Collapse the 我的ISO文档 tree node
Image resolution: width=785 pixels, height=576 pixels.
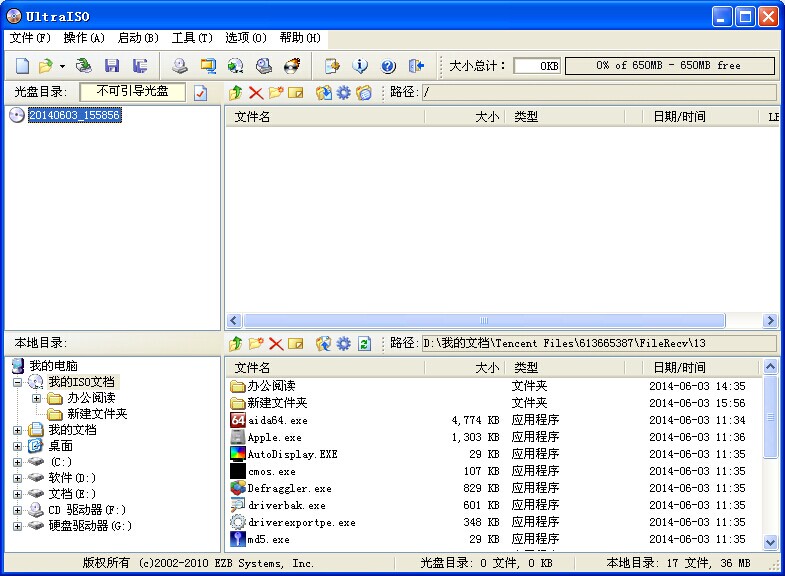18,382
